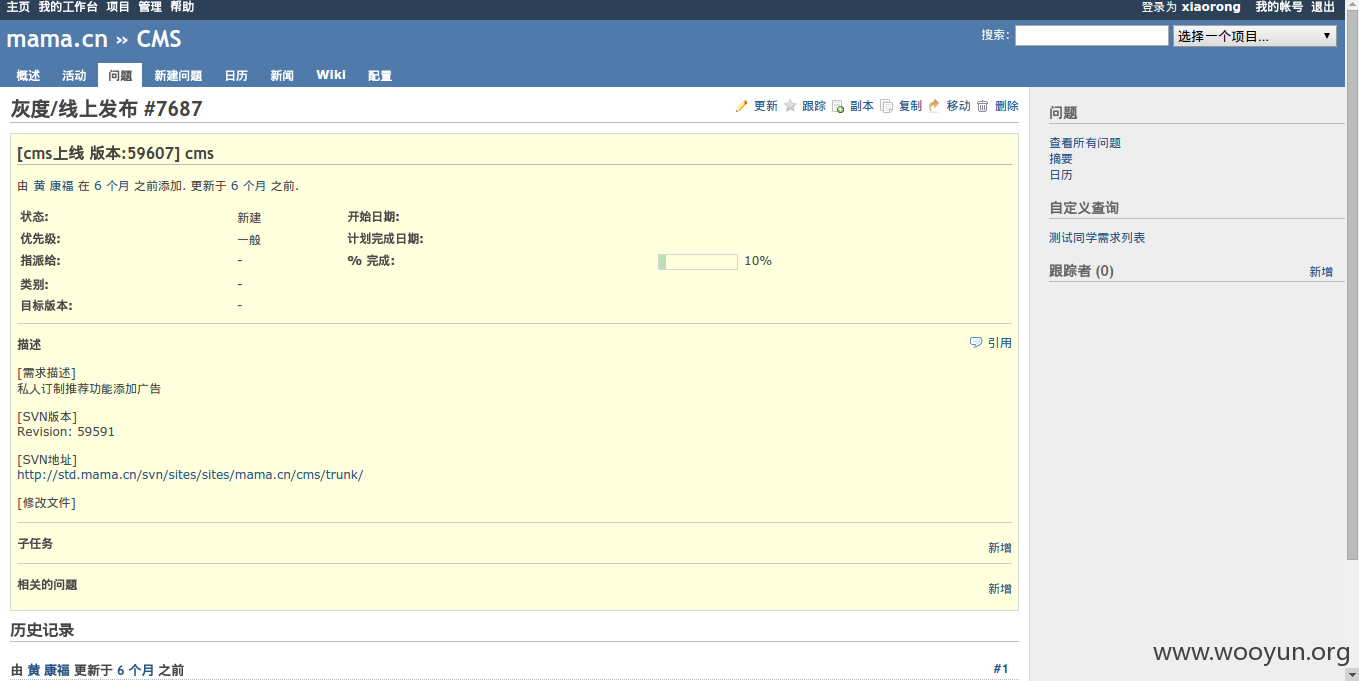
Task: Click the trash bin icon for 删除
Action: click(x=983, y=106)
